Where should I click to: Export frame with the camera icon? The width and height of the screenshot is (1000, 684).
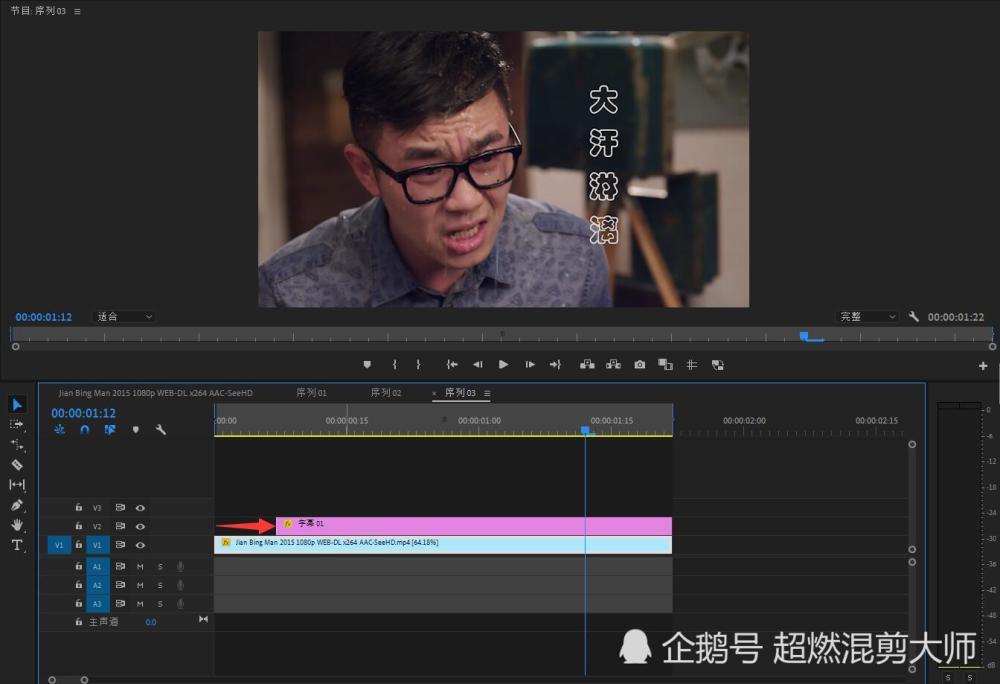640,365
